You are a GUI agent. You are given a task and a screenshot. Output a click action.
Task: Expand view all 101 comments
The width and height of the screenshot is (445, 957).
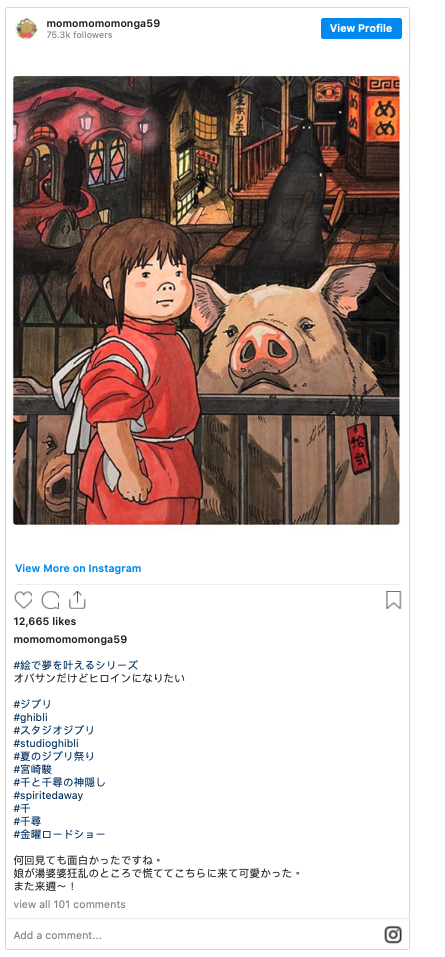pyautogui.click(x=70, y=905)
